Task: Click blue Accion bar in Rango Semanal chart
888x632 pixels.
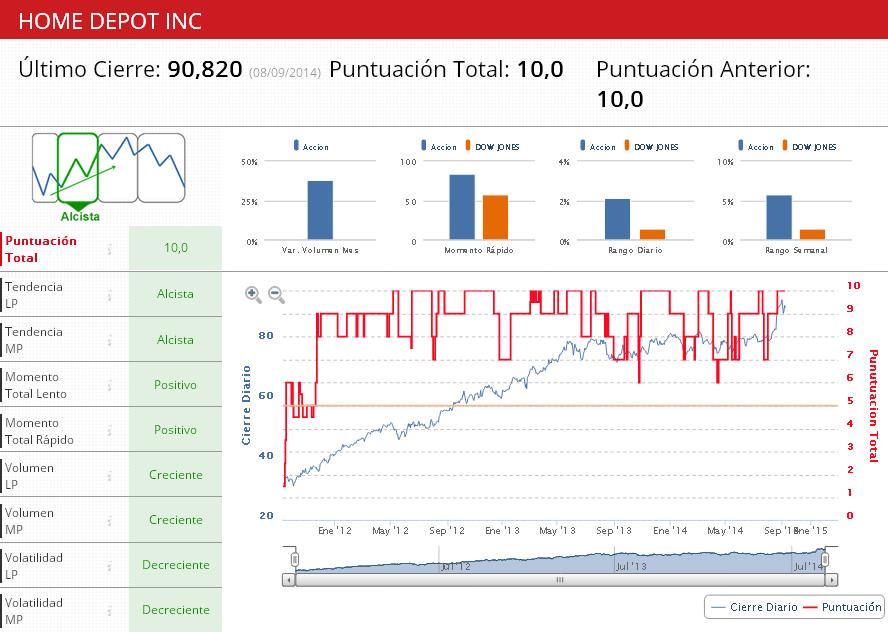Action: [779, 217]
